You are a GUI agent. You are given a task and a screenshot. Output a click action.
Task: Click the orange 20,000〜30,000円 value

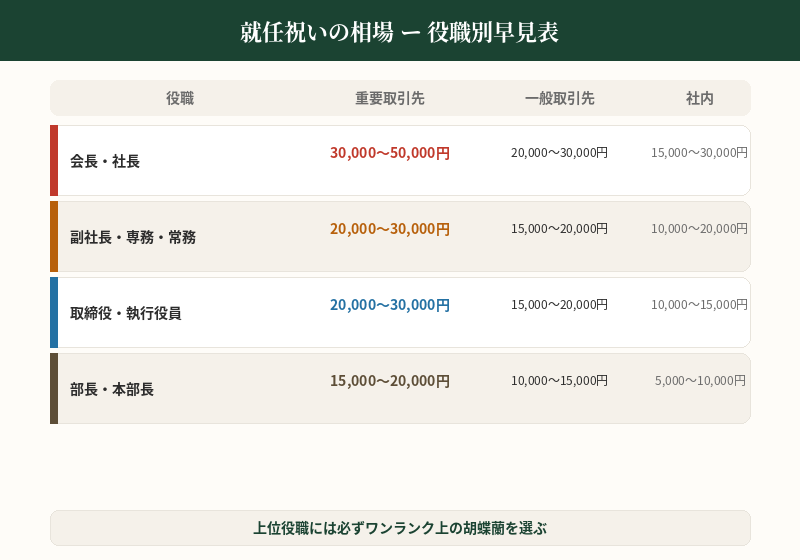(390, 228)
